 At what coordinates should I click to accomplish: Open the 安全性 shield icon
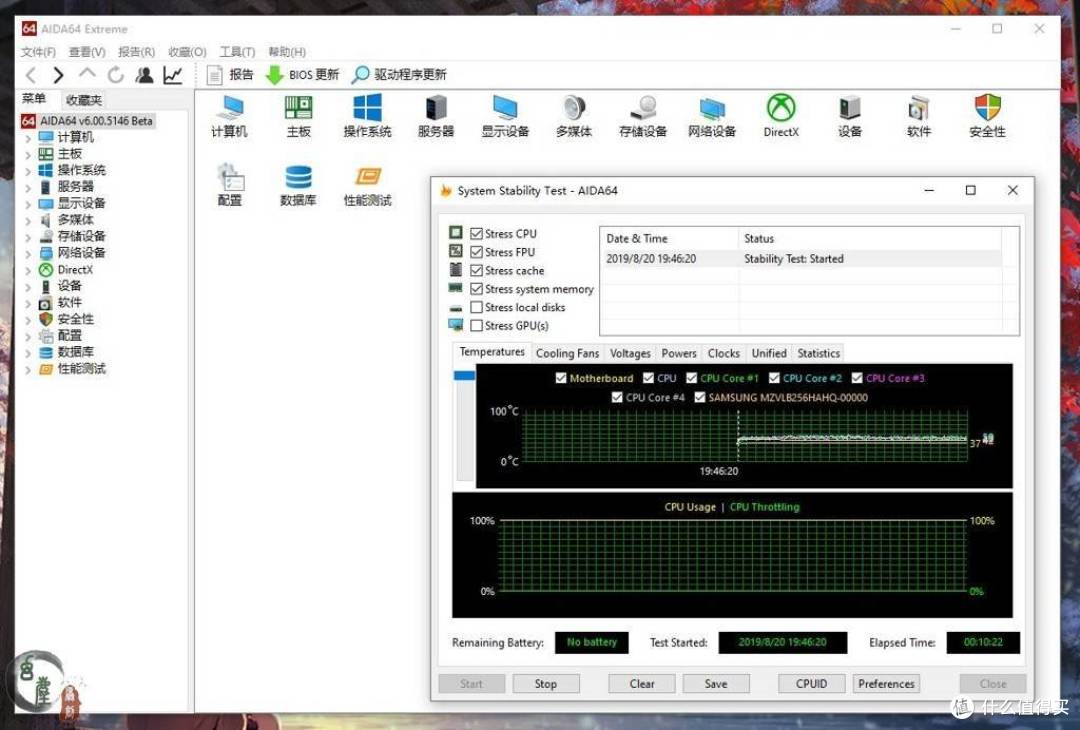click(987, 108)
